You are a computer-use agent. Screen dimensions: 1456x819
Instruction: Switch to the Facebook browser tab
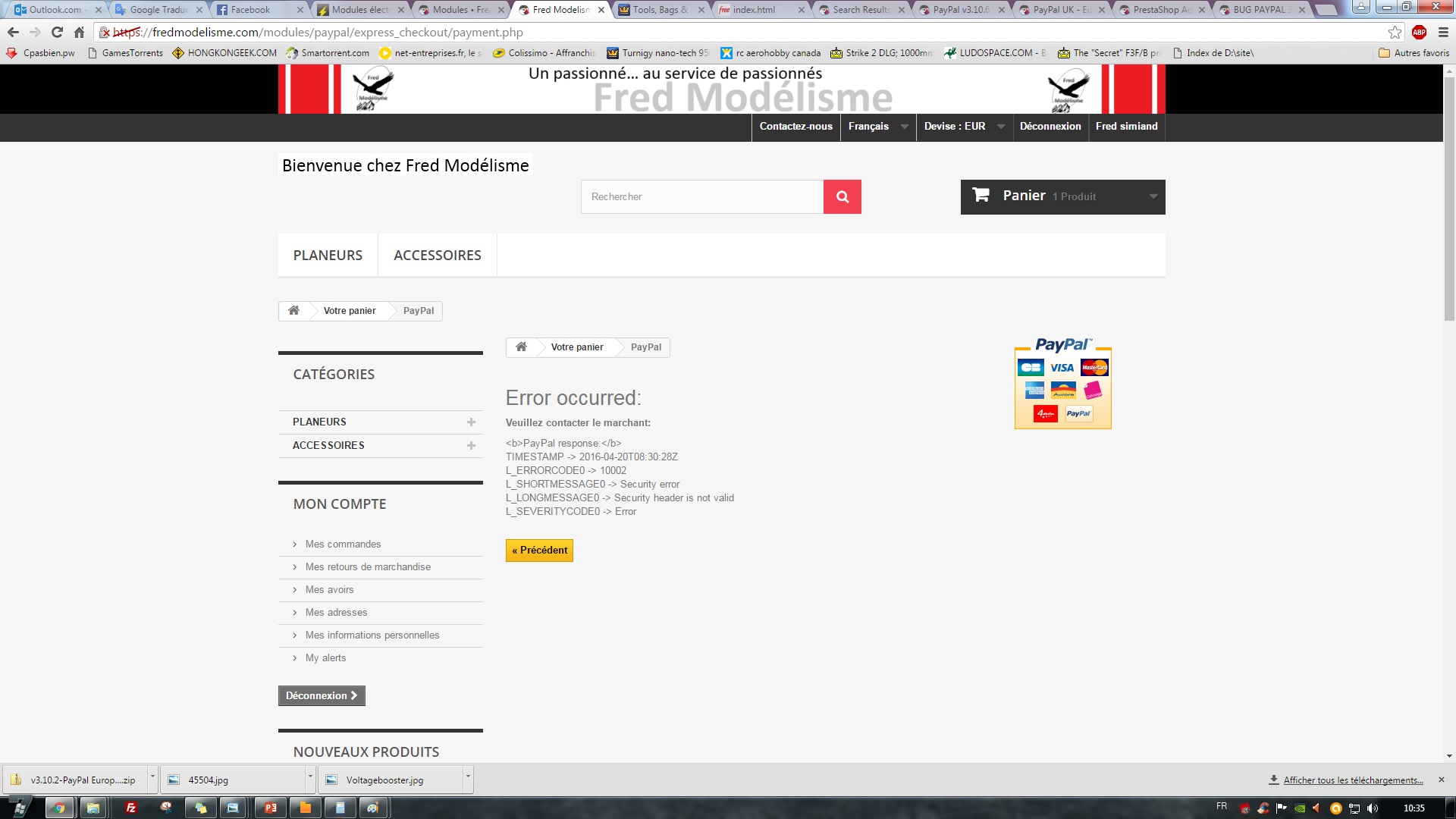pyautogui.click(x=250, y=10)
